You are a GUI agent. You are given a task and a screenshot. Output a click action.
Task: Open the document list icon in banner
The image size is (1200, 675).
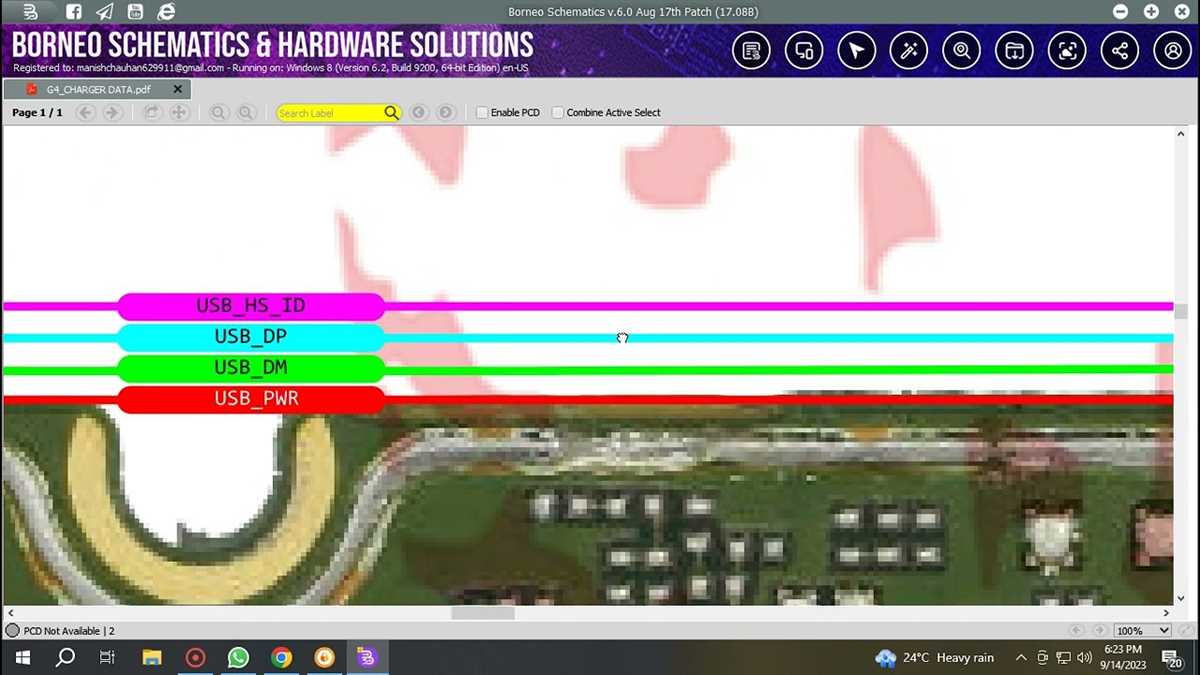(x=751, y=50)
